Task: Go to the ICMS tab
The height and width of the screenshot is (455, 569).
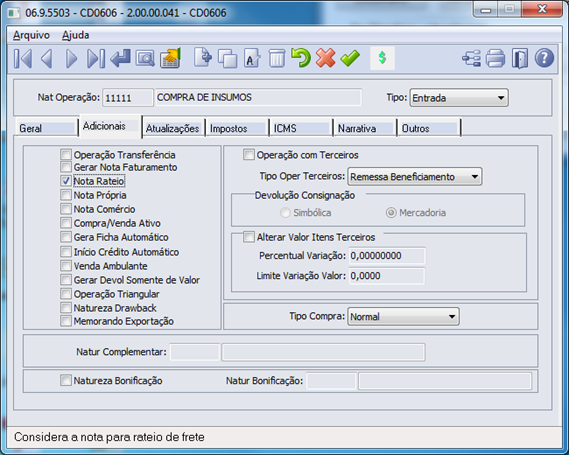Action: tap(301, 128)
